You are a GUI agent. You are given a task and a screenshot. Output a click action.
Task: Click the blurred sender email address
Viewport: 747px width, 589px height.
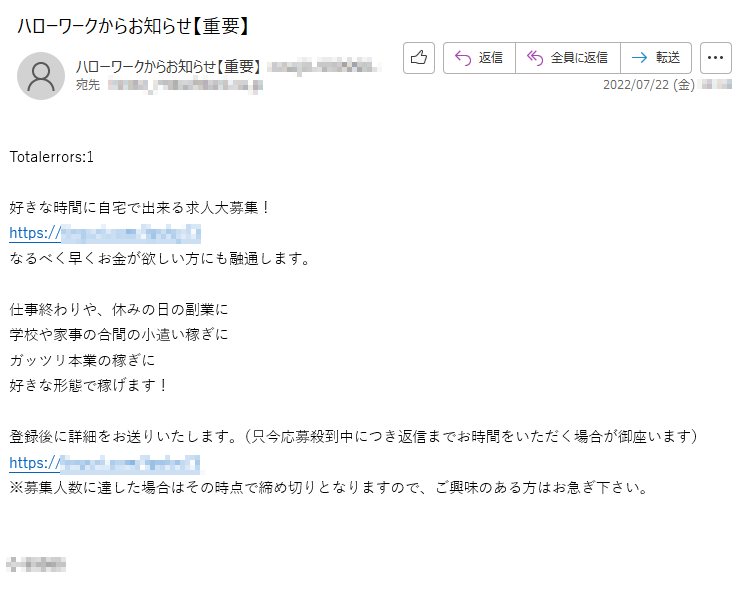323,66
